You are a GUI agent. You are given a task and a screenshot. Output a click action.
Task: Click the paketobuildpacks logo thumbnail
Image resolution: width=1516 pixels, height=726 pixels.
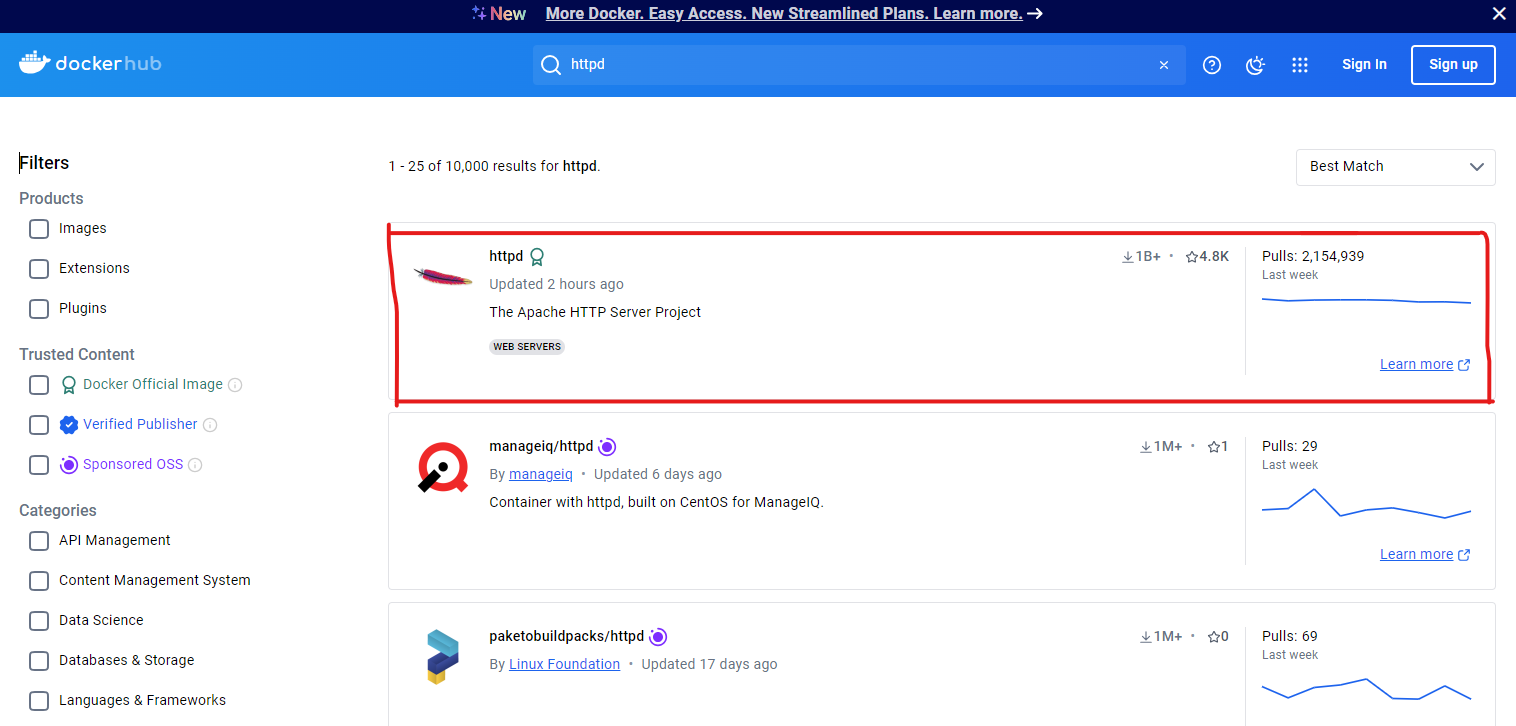tap(441, 657)
